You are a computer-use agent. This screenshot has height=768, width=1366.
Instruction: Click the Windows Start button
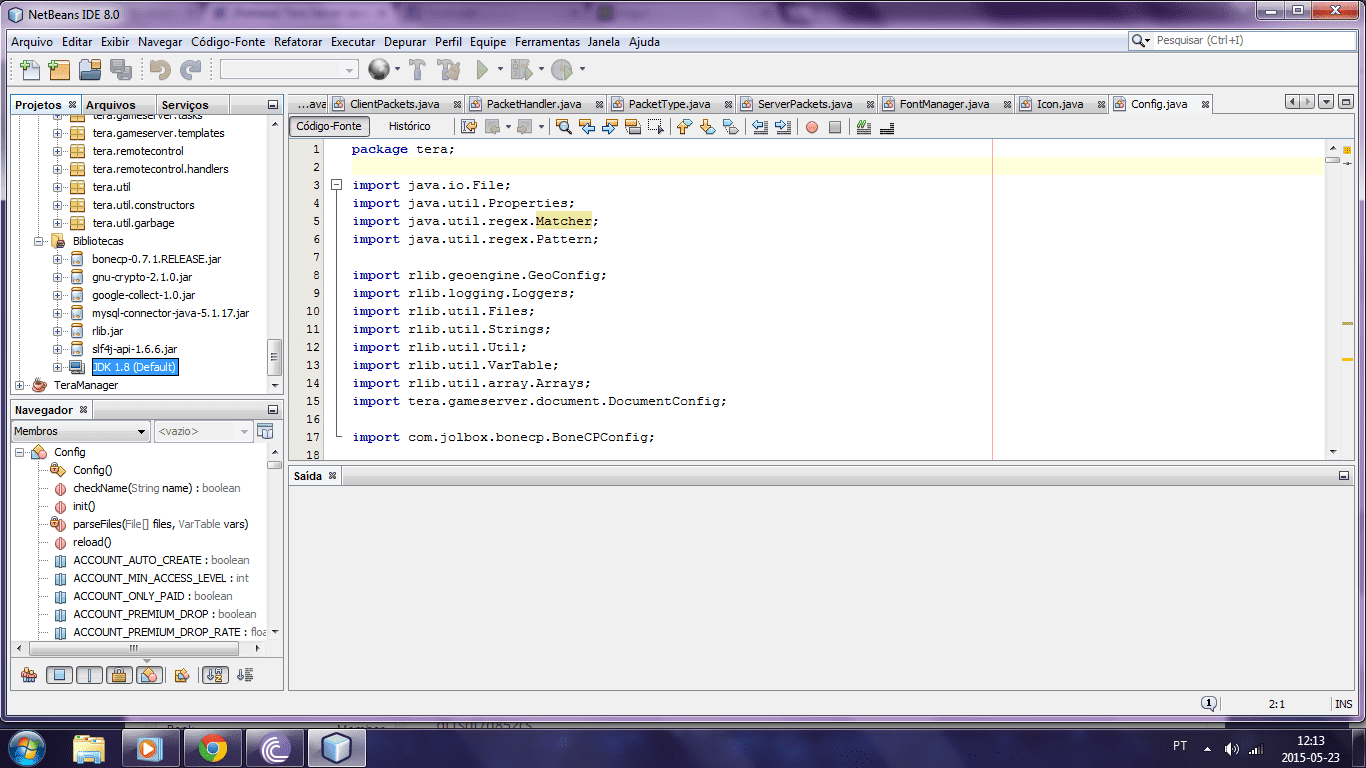(x=26, y=747)
